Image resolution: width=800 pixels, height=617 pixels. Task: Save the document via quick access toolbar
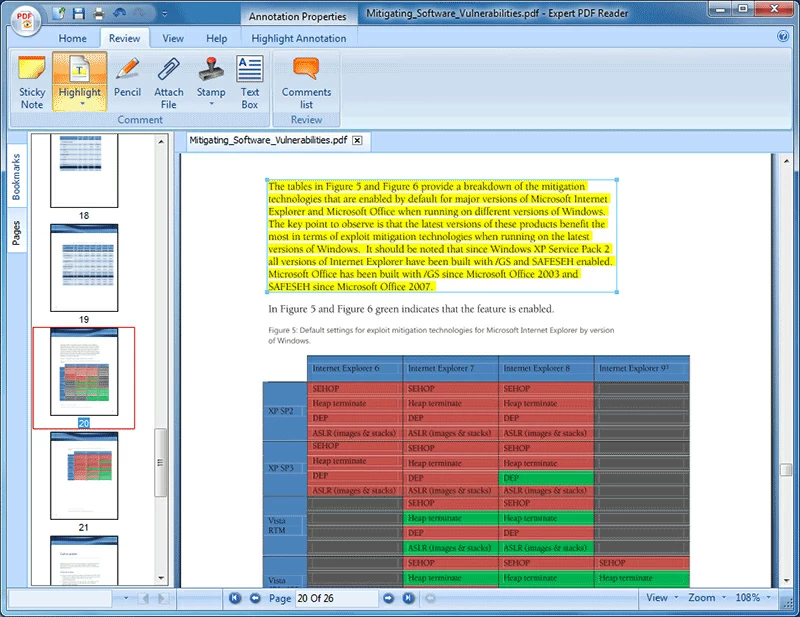[78, 13]
